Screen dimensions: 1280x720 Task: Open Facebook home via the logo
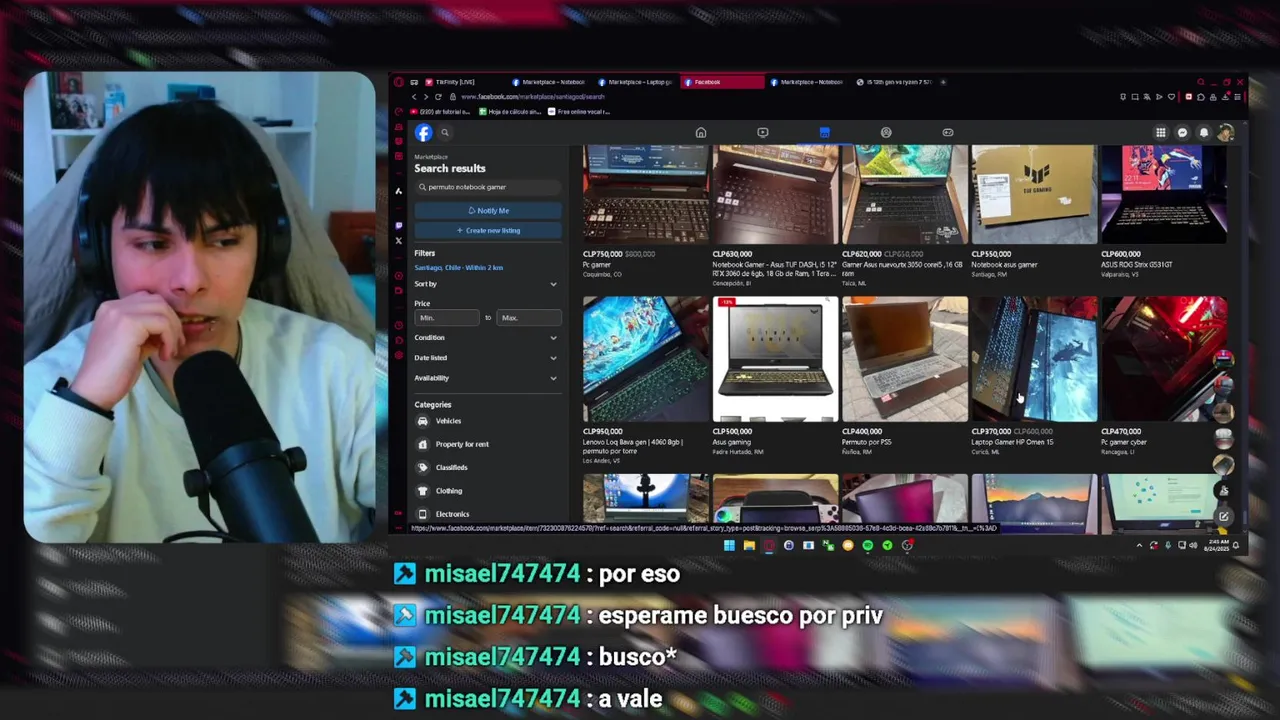coord(424,132)
